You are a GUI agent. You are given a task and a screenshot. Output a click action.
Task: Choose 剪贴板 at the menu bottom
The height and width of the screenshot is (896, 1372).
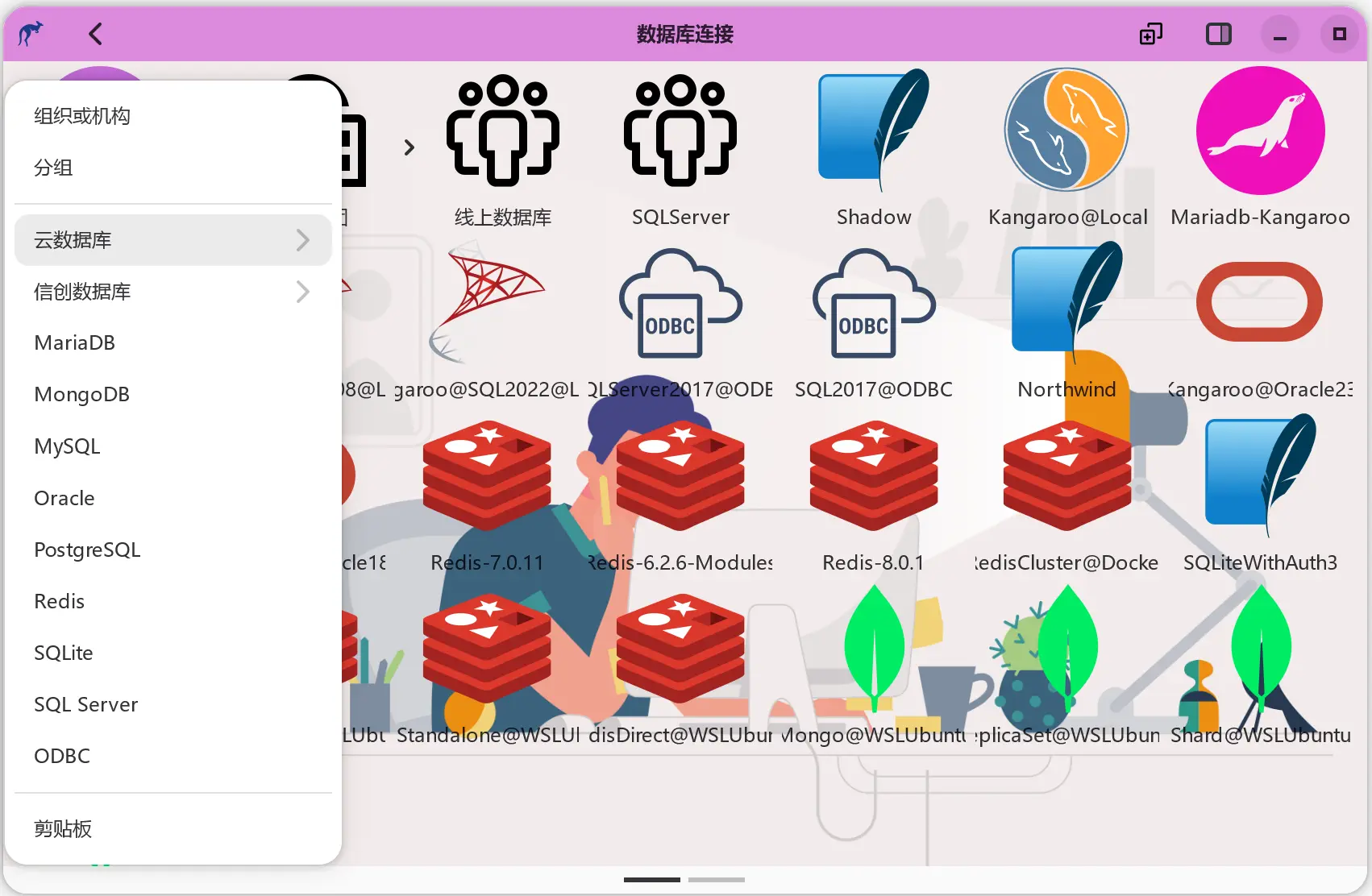[x=173, y=828]
